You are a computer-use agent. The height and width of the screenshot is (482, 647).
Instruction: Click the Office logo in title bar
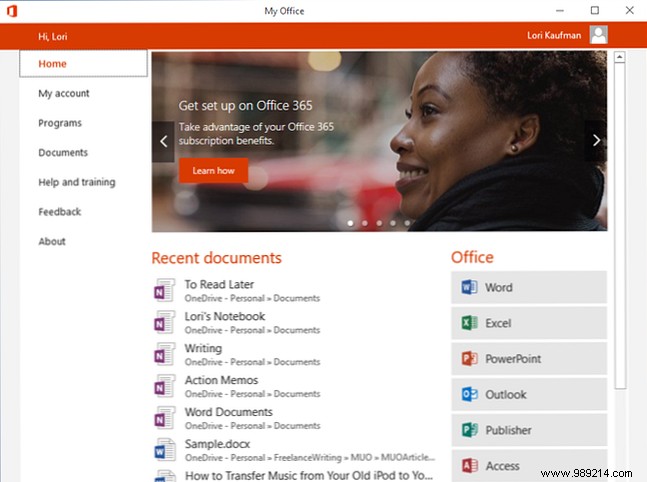pos(12,11)
